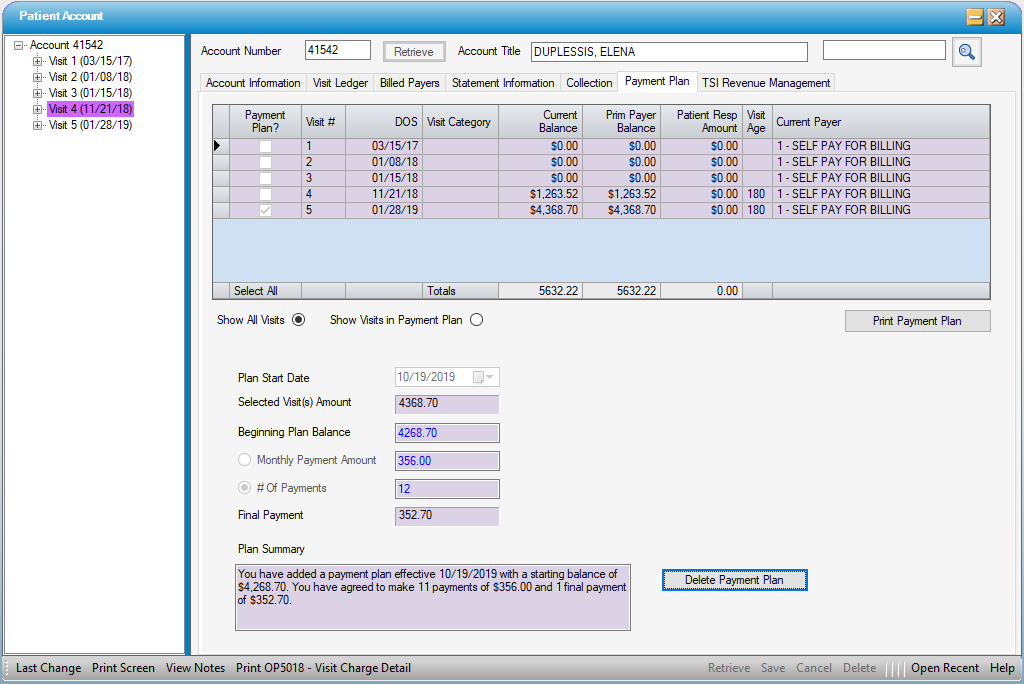Tick the Payment Plan checkbox for visit 4
The width and height of the screenshot is (1024, 684).
265,194
